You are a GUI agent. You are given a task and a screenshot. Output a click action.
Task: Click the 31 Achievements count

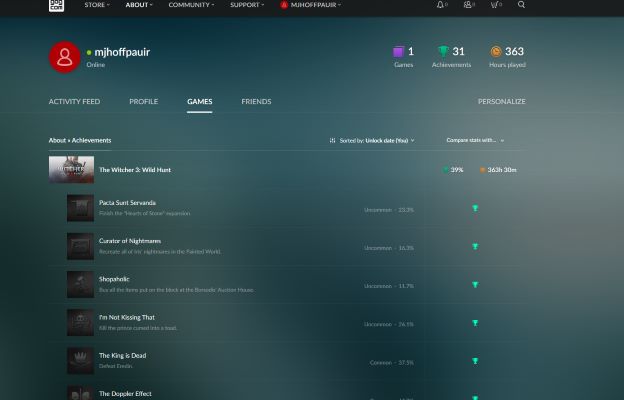click(458, 51)
